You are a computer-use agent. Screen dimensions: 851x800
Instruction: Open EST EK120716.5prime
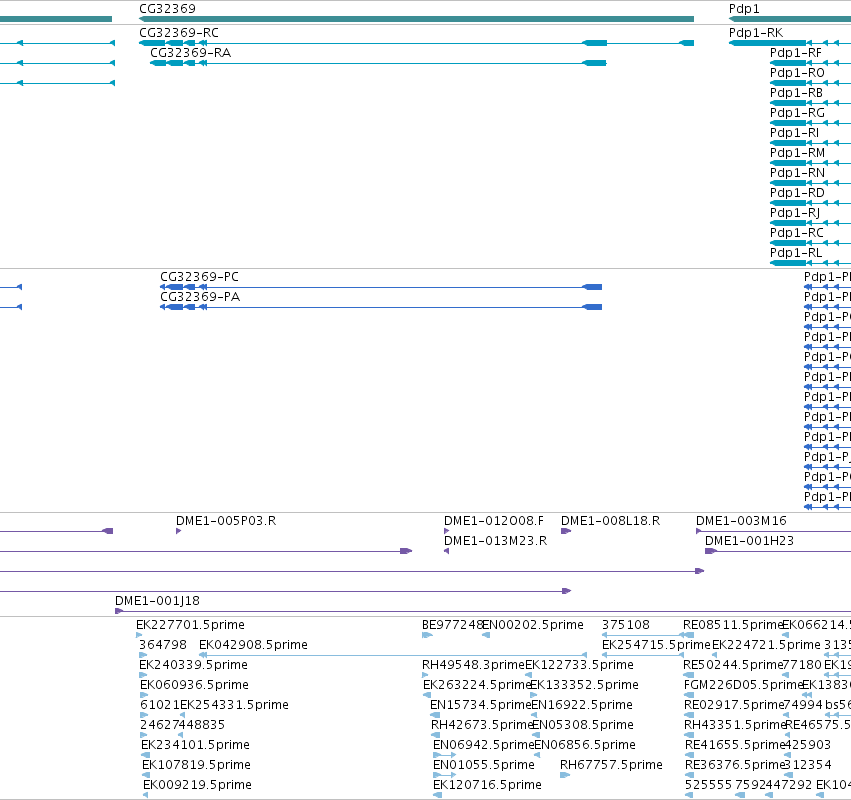click(x=487, y=785)
